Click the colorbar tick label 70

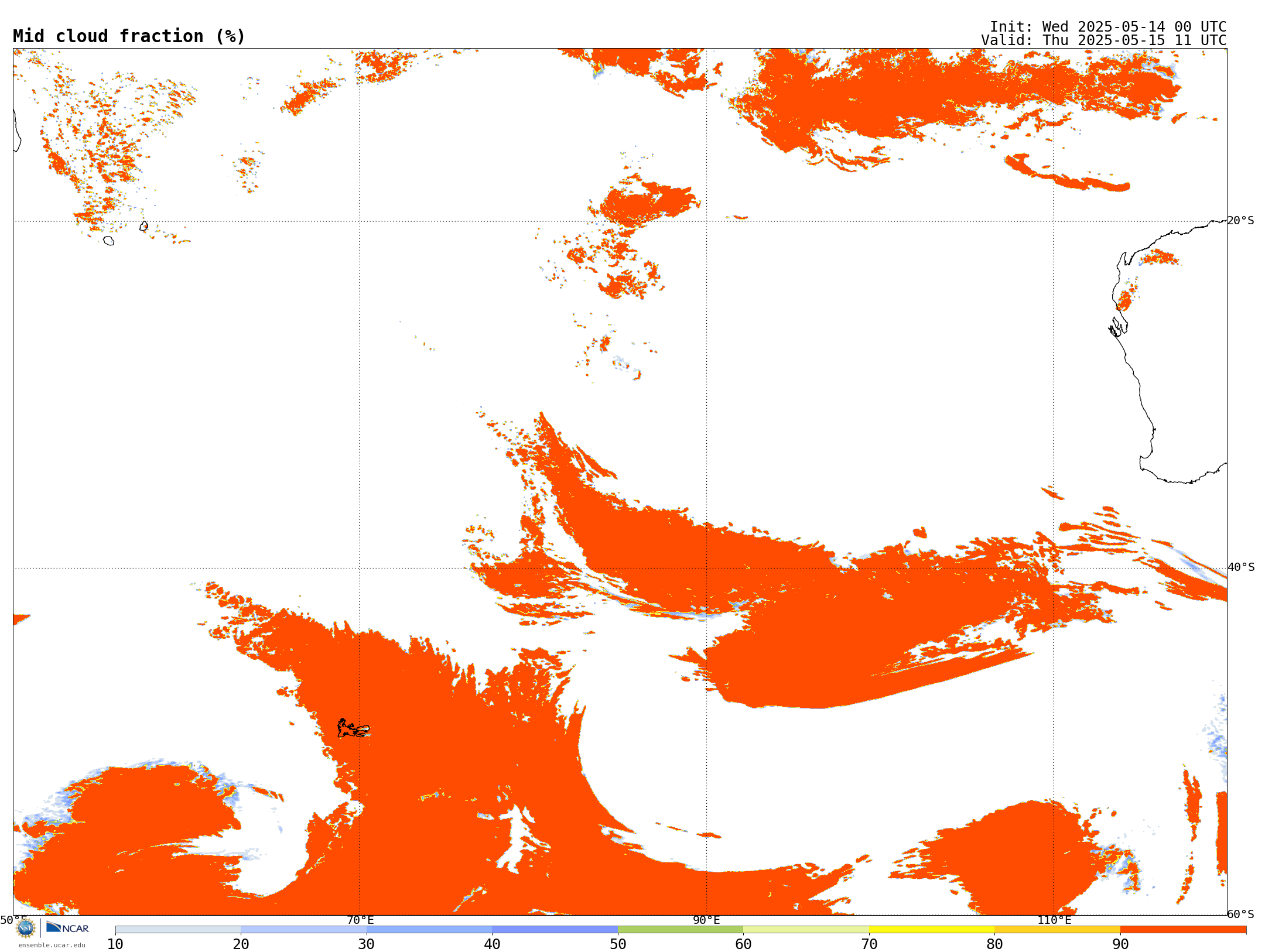pos(869,944)
